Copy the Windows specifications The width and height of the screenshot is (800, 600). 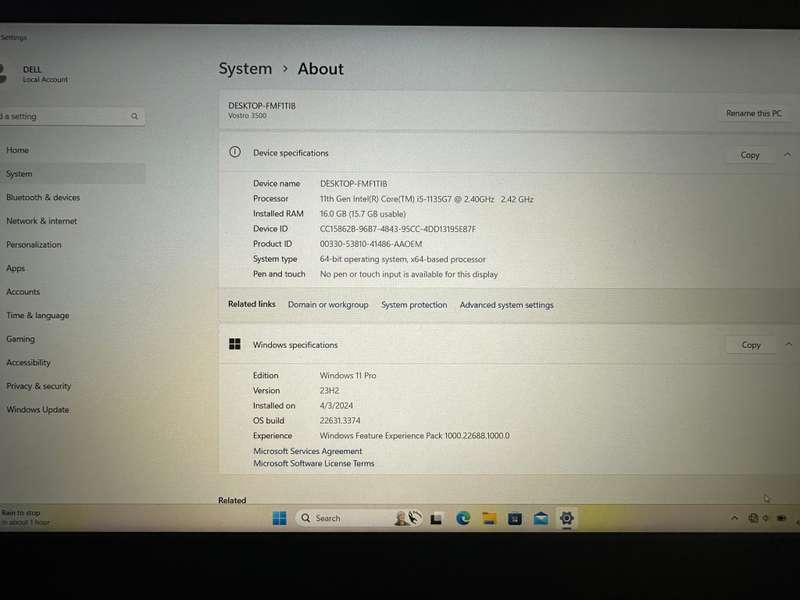[751, 345]
